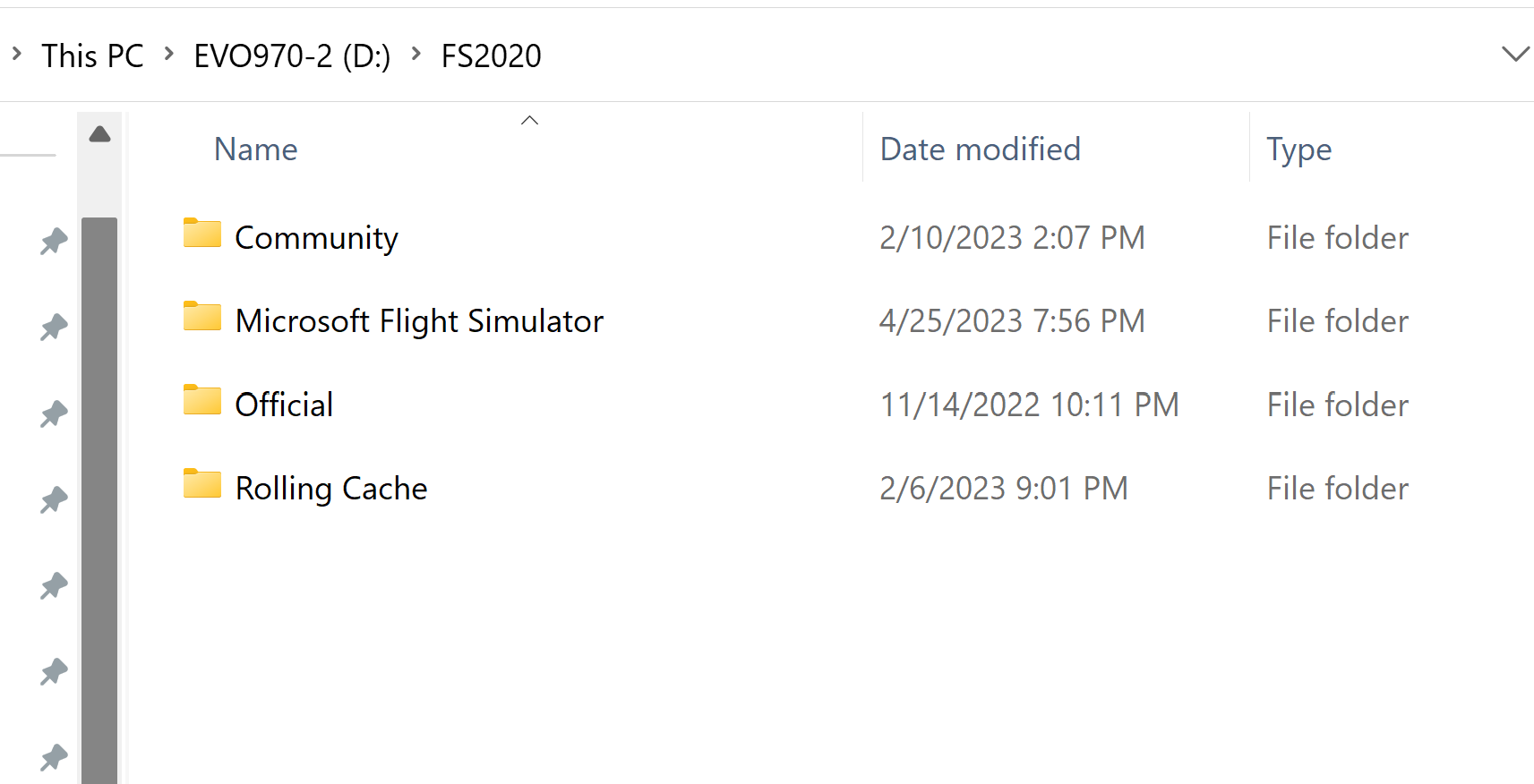Click the Community folder icon
The image size is (1534, 784).
pyautogui.click(x=201, y=234)
